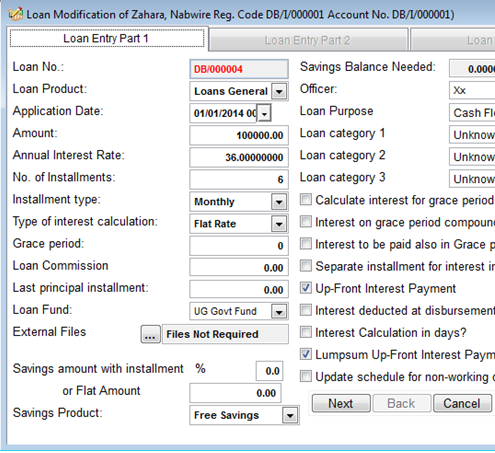
Task: Focus the Amount input field
Action: pyautogui.click(x=239, y=135)
